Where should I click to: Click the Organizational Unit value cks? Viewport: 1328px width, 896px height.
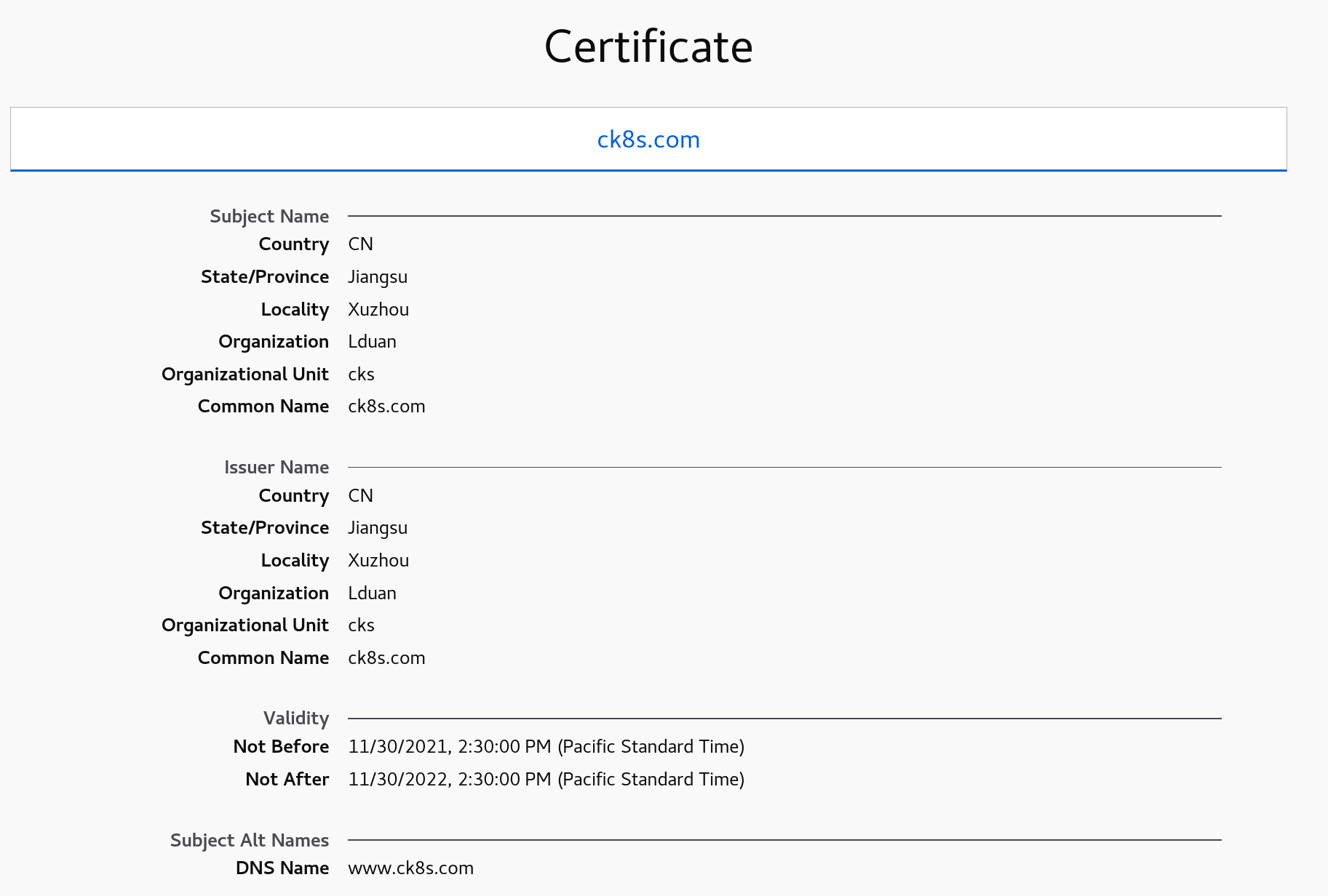pyautogui.click(x=360, y=374)
